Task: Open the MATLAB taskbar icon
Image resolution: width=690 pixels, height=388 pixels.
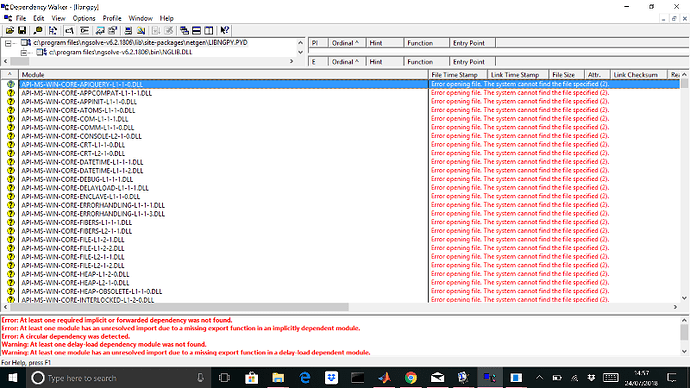Action: pyautogui.click(x=384, y=378)
